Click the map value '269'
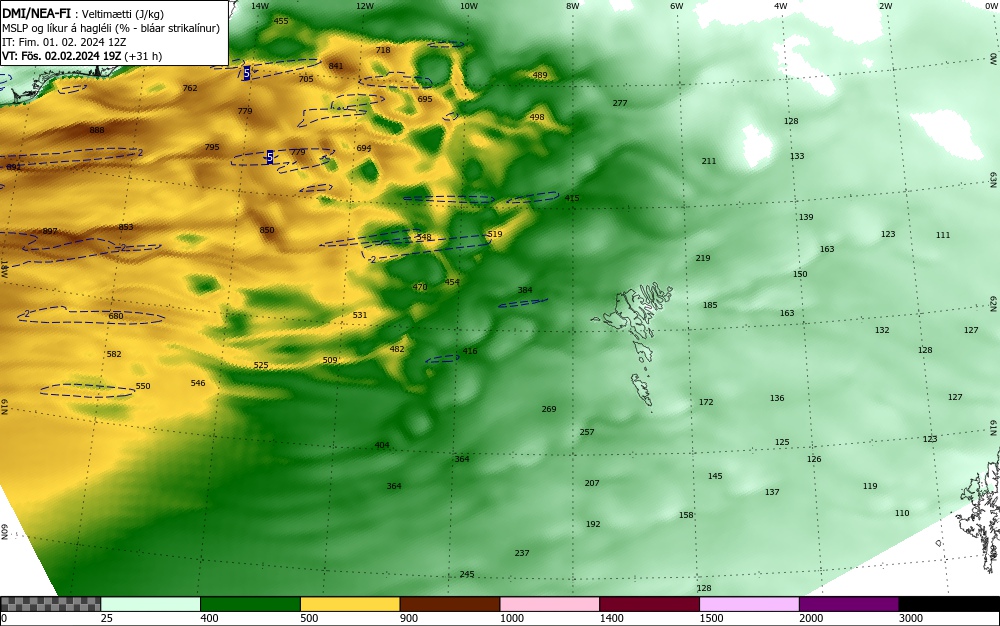 [549, 409]
